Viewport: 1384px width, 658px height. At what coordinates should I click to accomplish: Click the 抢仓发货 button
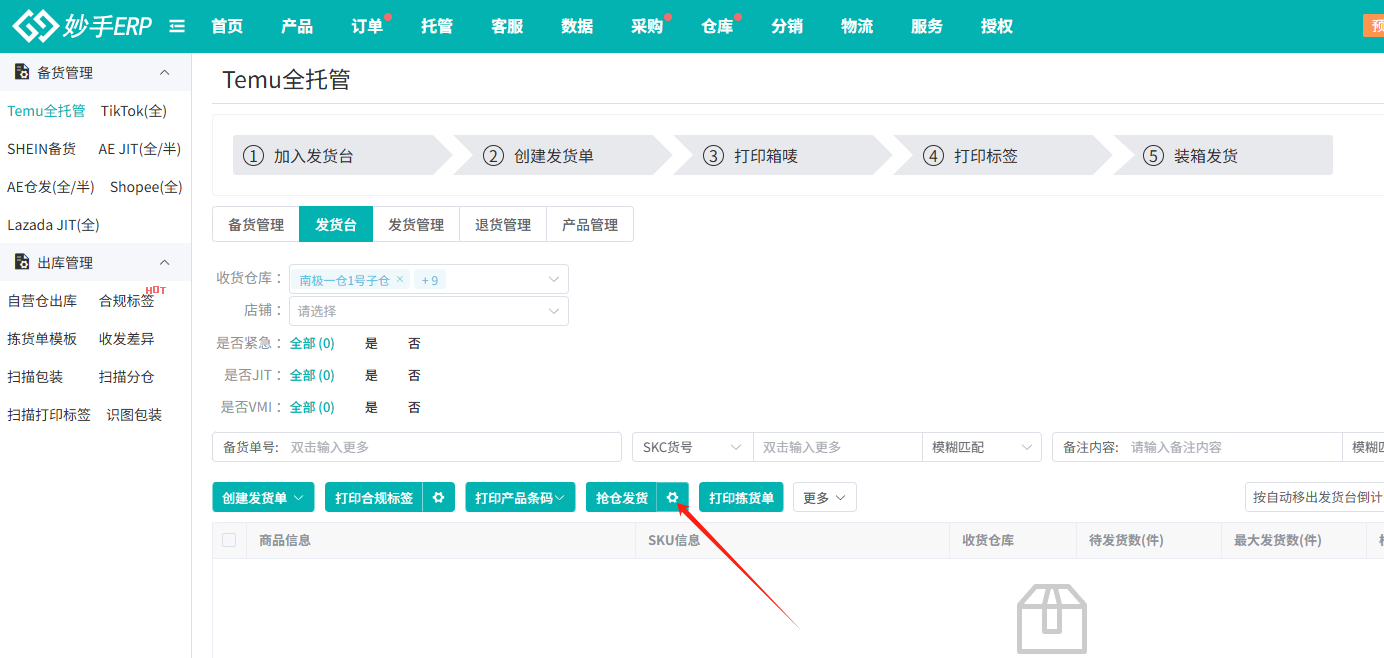tap(622, 497)
